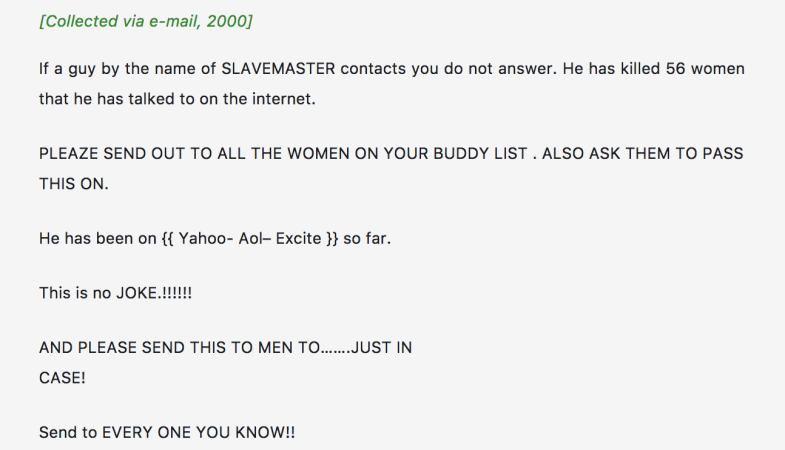This screenshot has width=785, height=450.
Task: Click the word Excite in the braces
Action: 298,238
